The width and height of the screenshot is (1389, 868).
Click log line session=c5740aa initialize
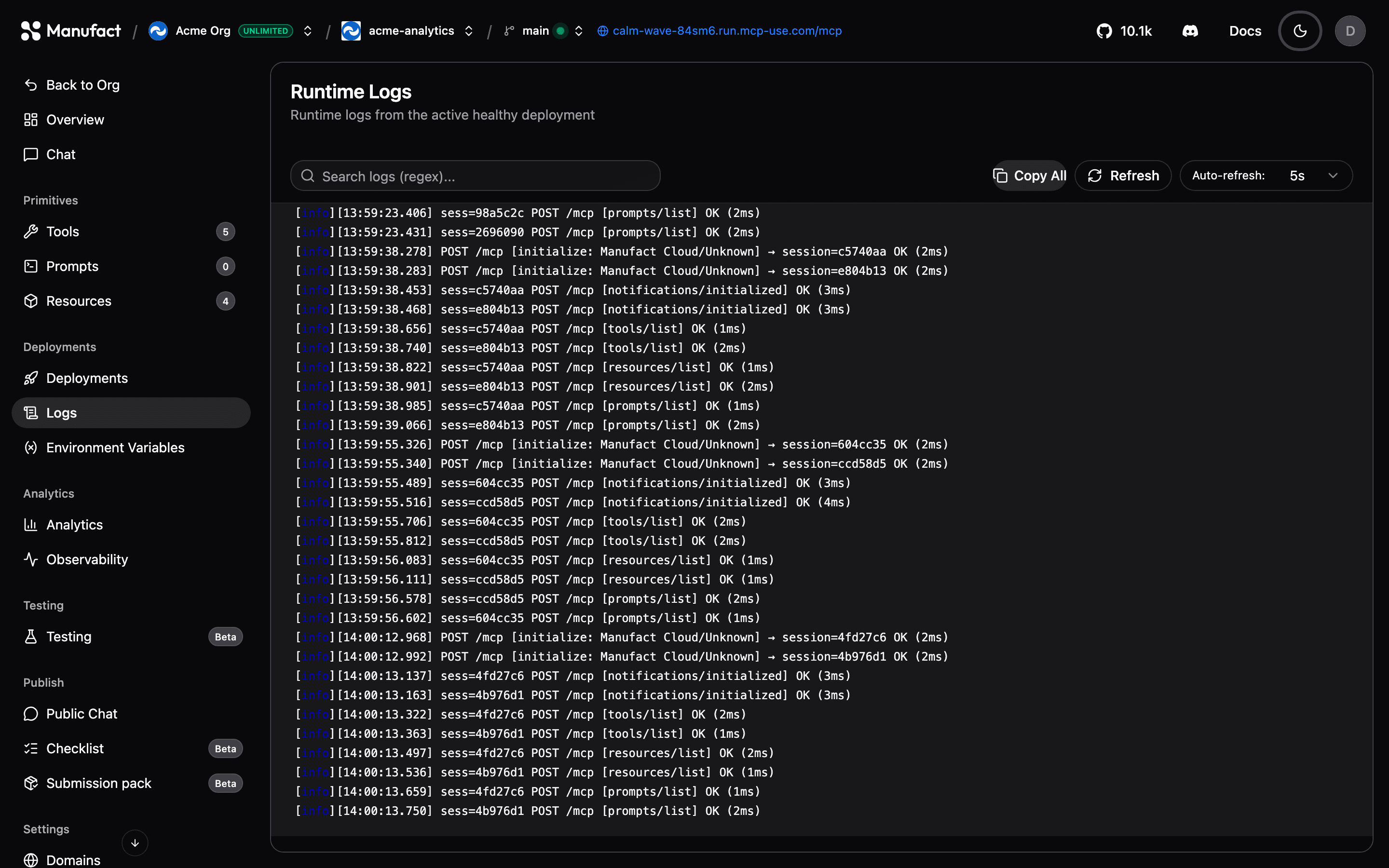pos(622,251)
